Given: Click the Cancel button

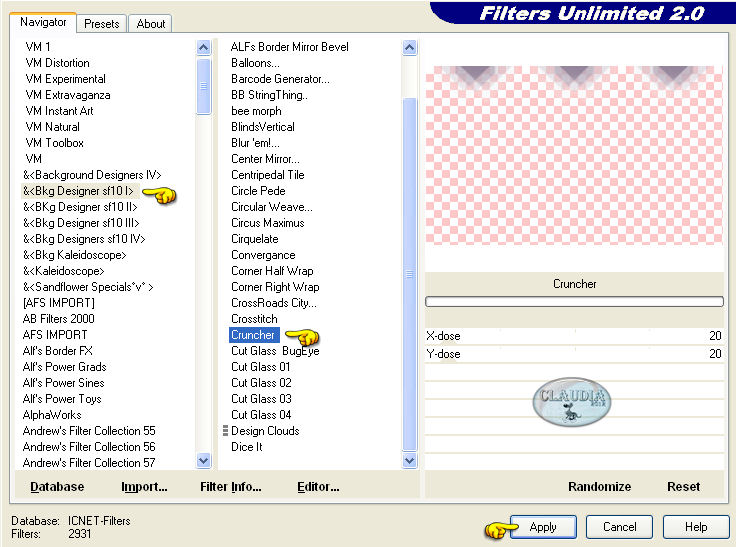Looking at the screenshot, I should pyautogui.click(x=619, y=527).
